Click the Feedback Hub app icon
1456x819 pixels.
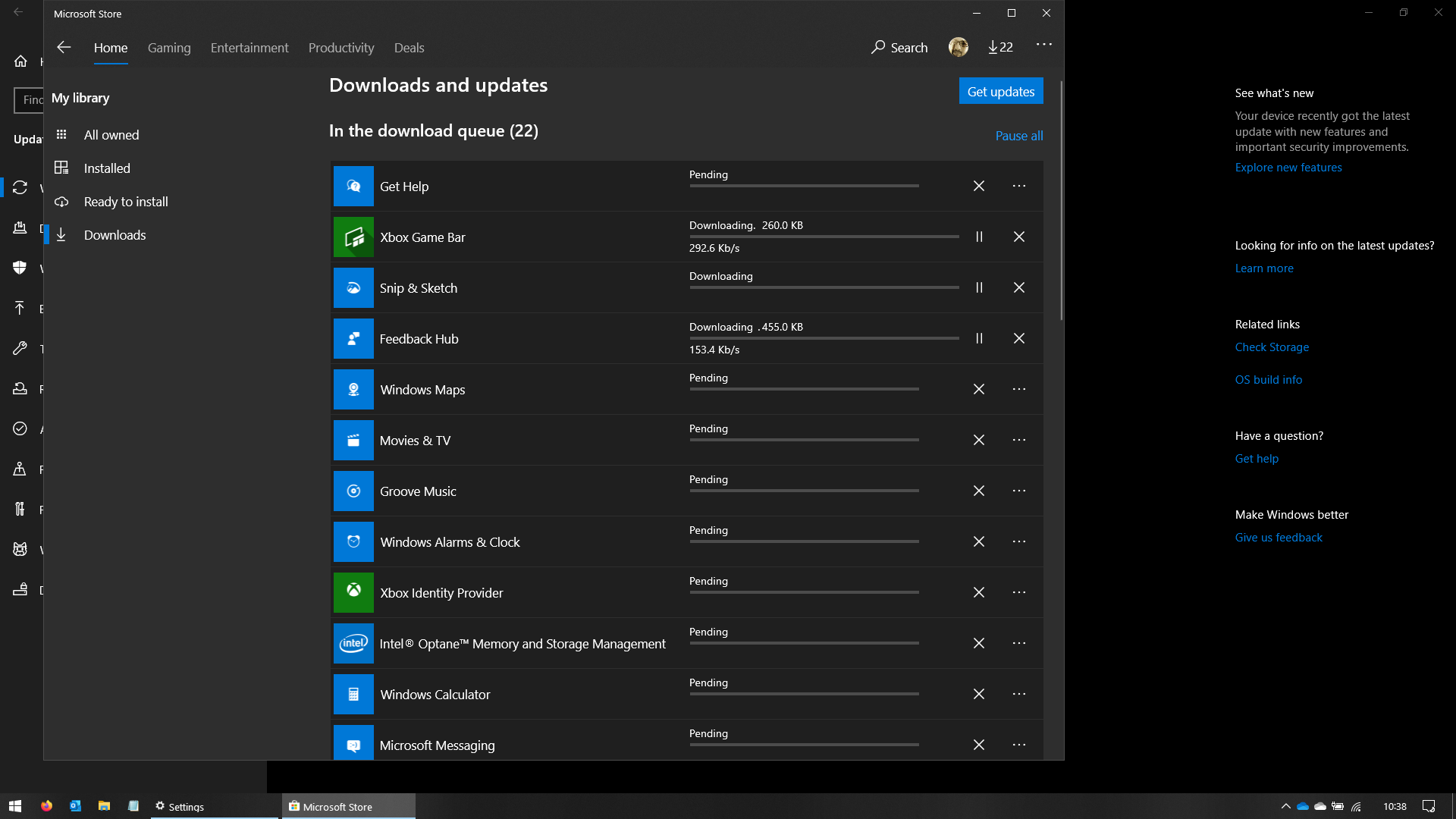(353, 338)
